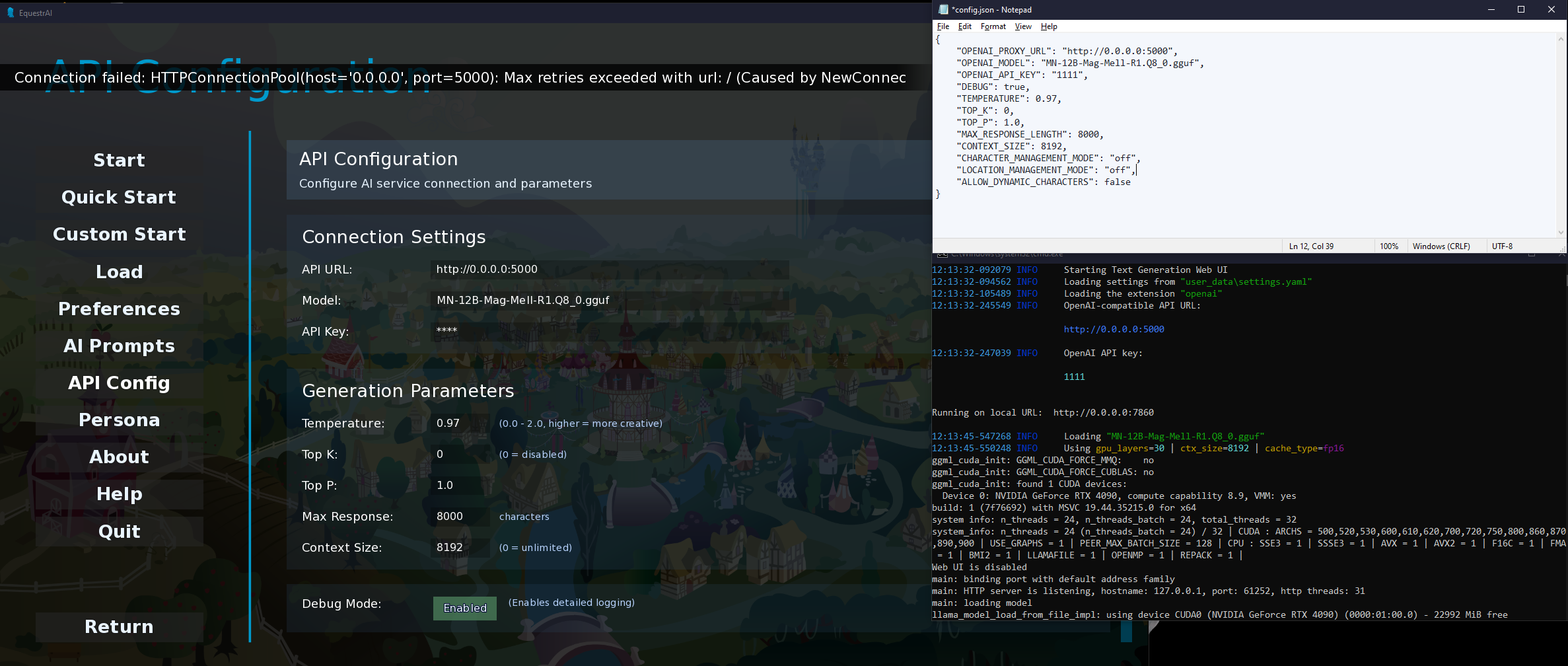The width and height of the screenshot is (1568, 666).
Task: Open the Edit menu in Notepad
Action: point(965,26)
